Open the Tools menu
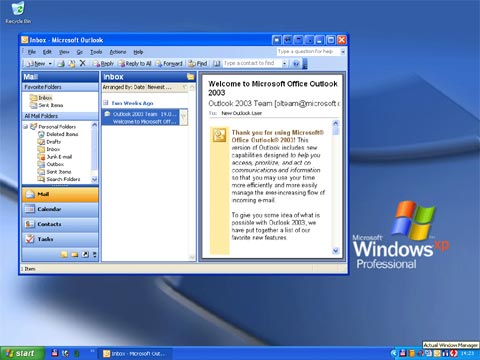 (96, 52)
